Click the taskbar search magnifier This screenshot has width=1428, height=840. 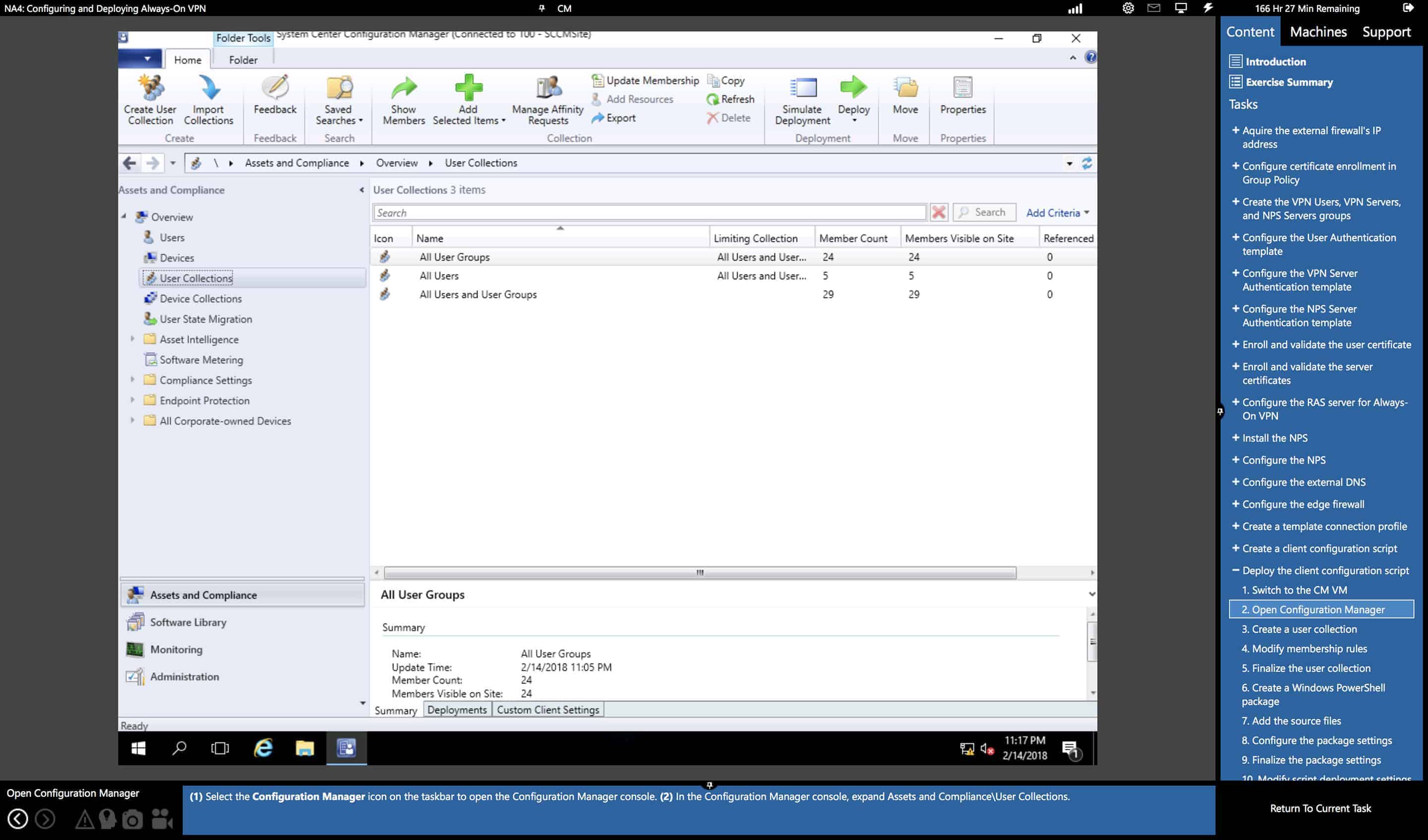[x=179, y=748]
